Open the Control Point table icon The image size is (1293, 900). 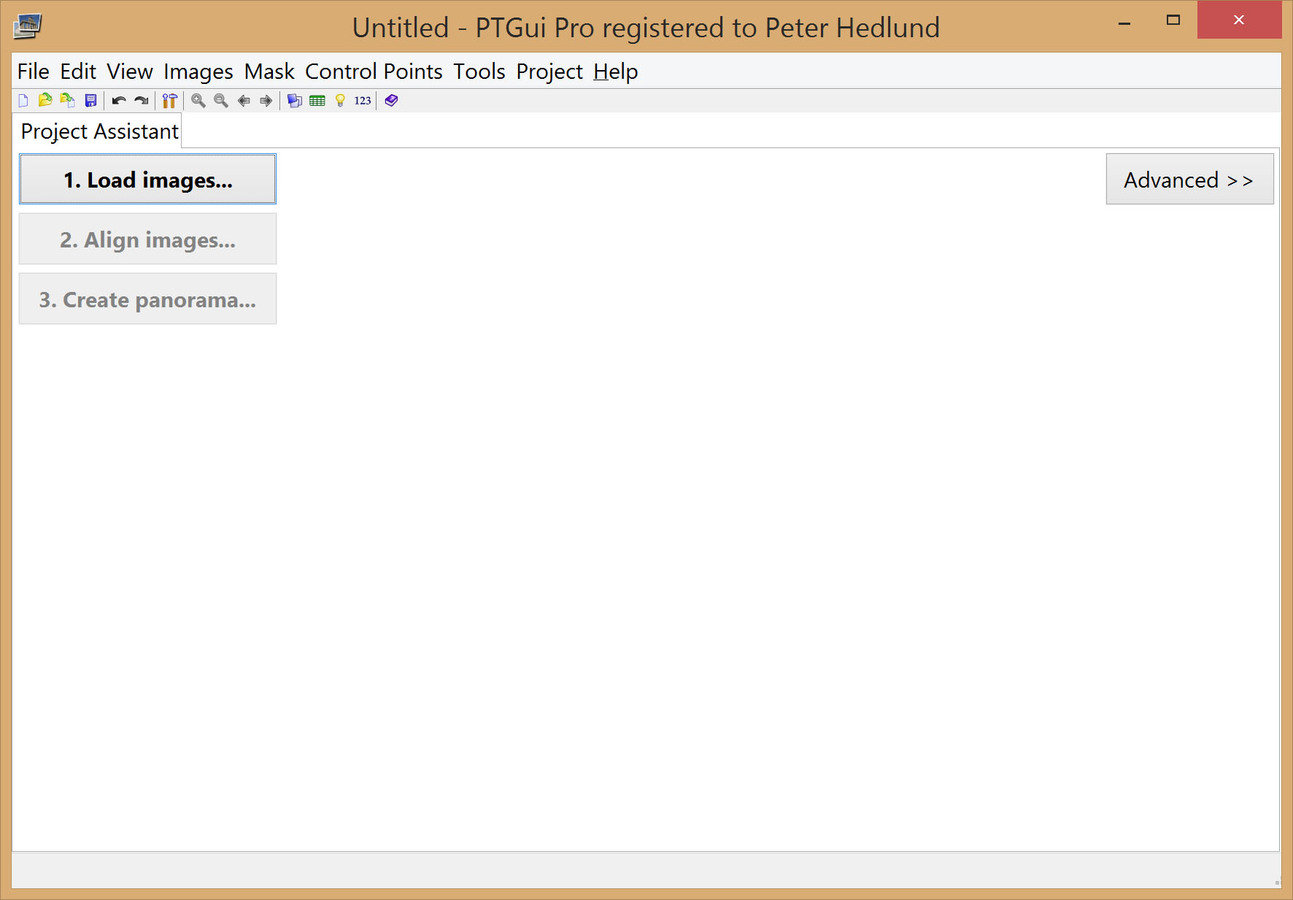click(317, 100)
